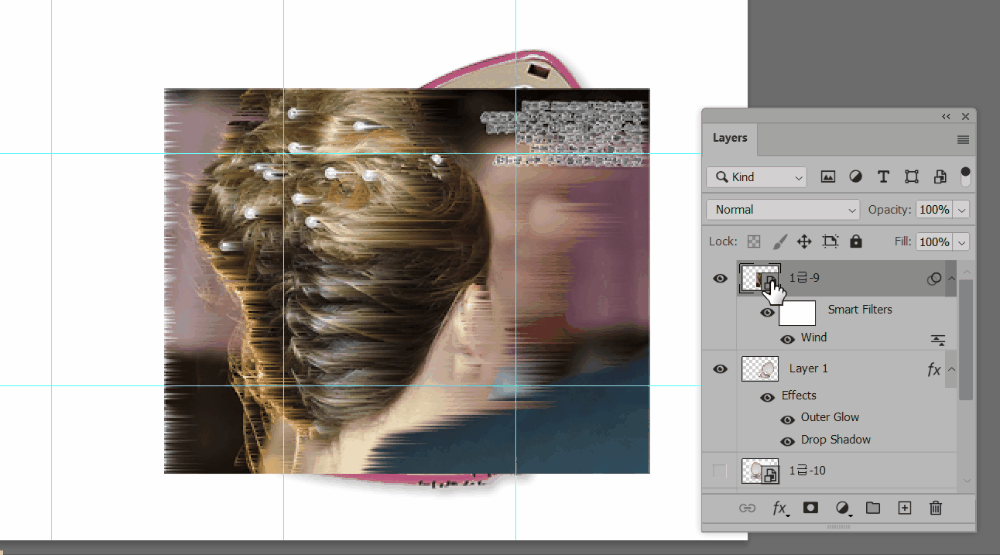Viewport: 1000px width, 555px height.
Task: Select Layer 1 thumbnail
Action: [760, 369]
